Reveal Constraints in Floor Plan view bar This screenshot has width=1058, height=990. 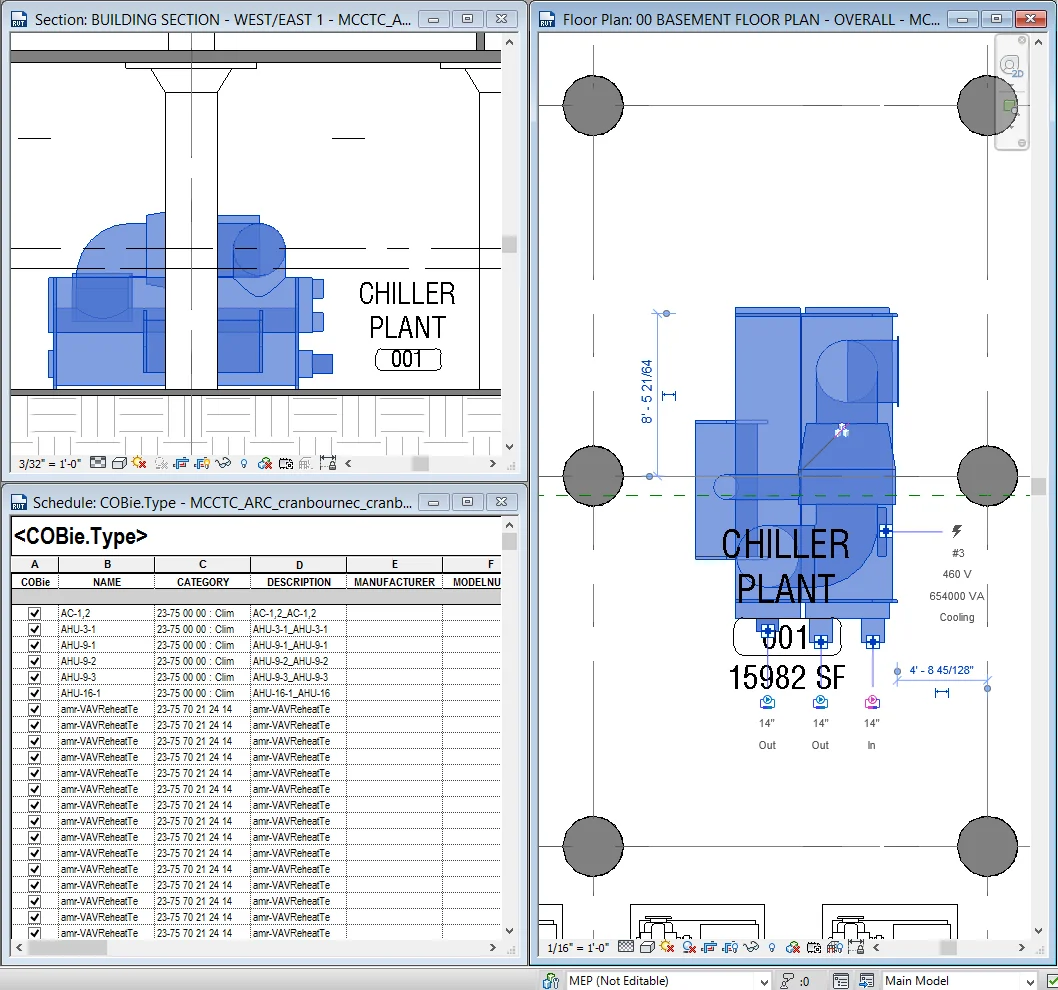pos(856,946)
